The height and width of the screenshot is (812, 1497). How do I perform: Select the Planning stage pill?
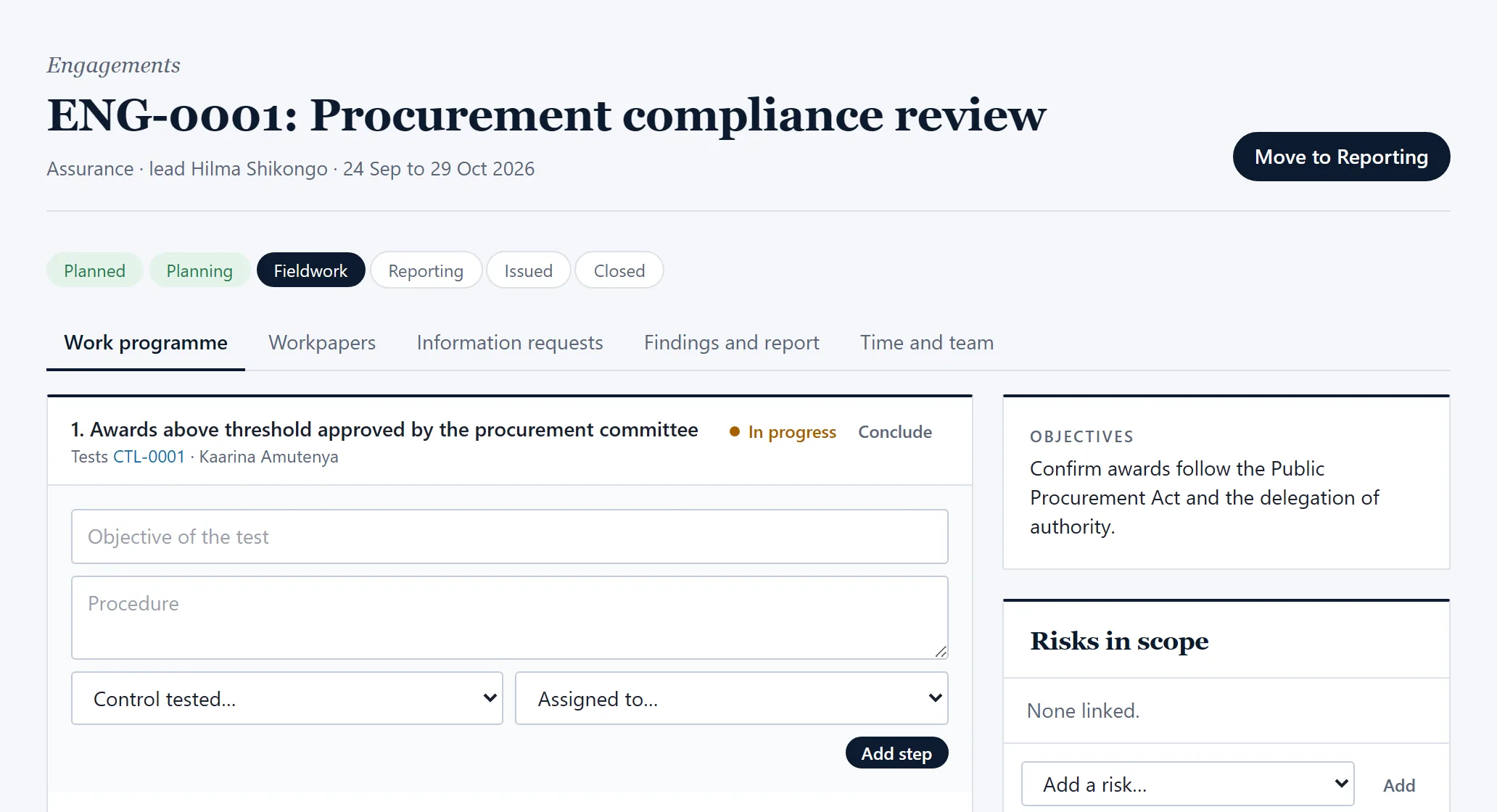[199, 270]
